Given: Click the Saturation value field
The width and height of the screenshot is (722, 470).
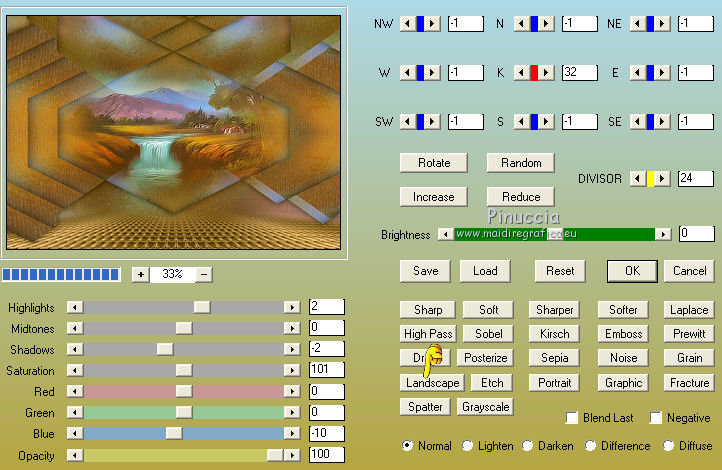Looking at the screenshot, I should click(326, 370).
